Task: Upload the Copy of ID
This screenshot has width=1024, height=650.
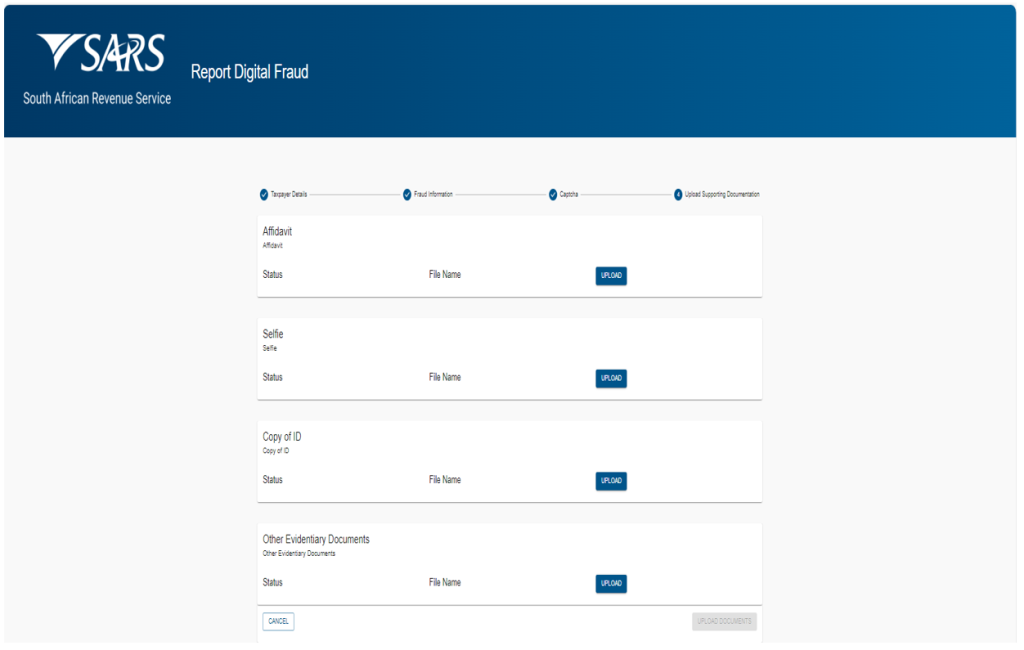Action: coord(611,481)
